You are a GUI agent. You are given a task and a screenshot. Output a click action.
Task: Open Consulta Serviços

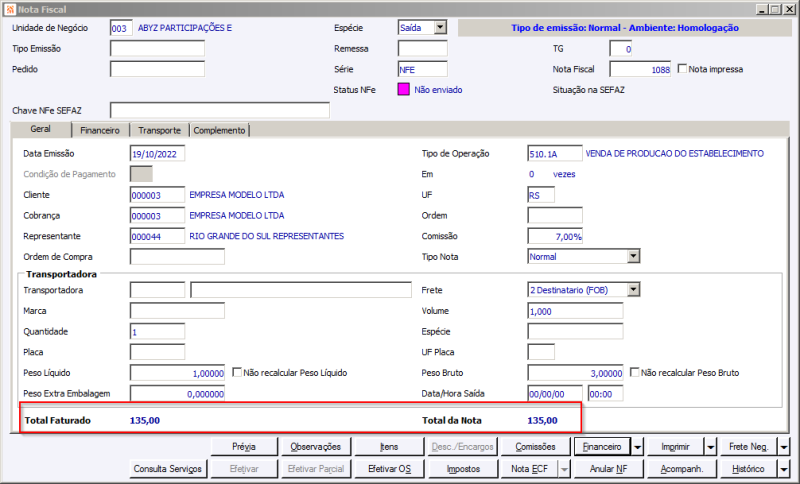coord(168,469)
